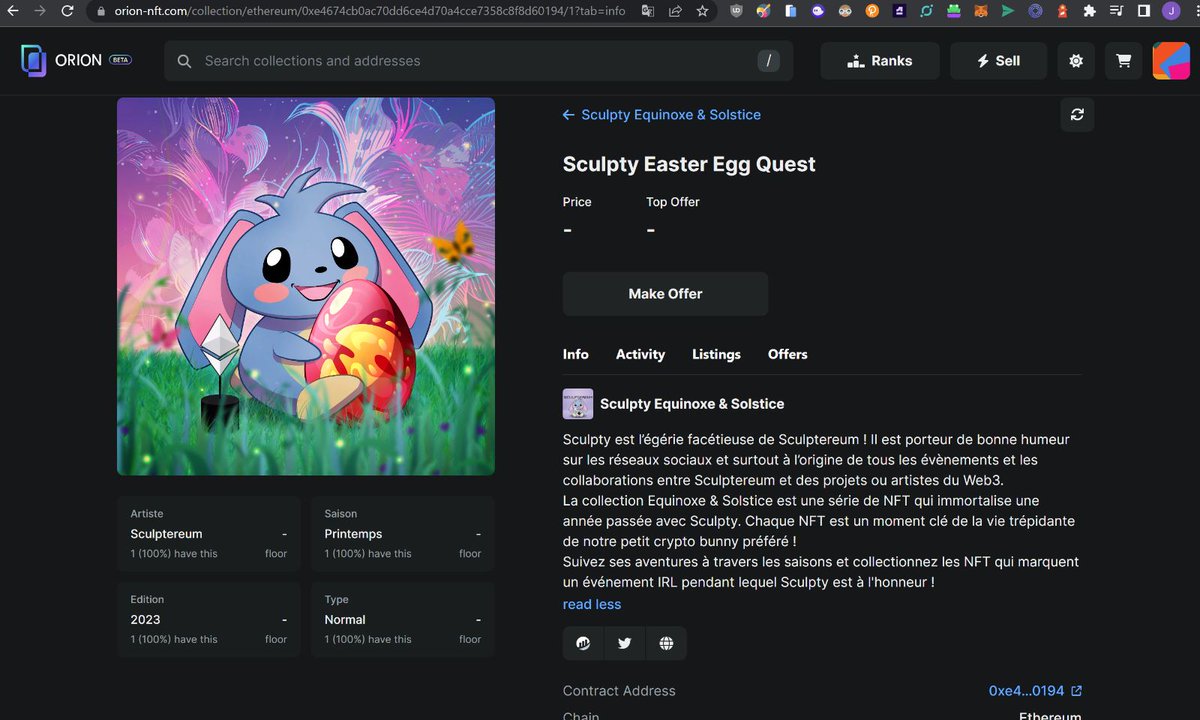
Task: Click the Sculpty Easter Egg Quest title
Action: pyautogui.click(x=689, y=164)
